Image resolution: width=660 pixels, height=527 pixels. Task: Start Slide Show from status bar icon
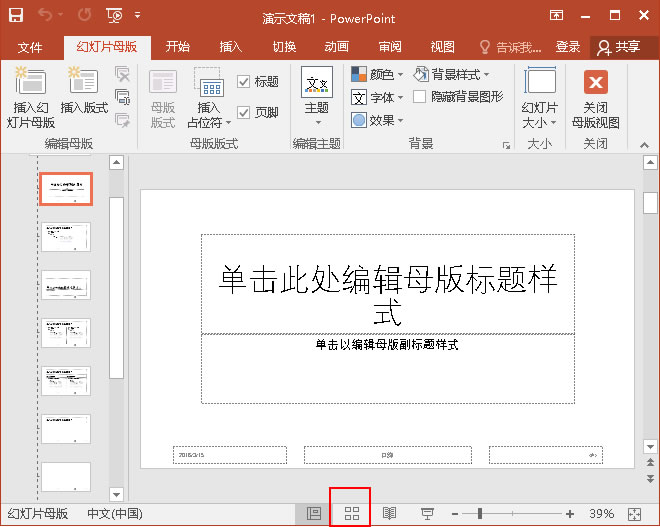427,513
